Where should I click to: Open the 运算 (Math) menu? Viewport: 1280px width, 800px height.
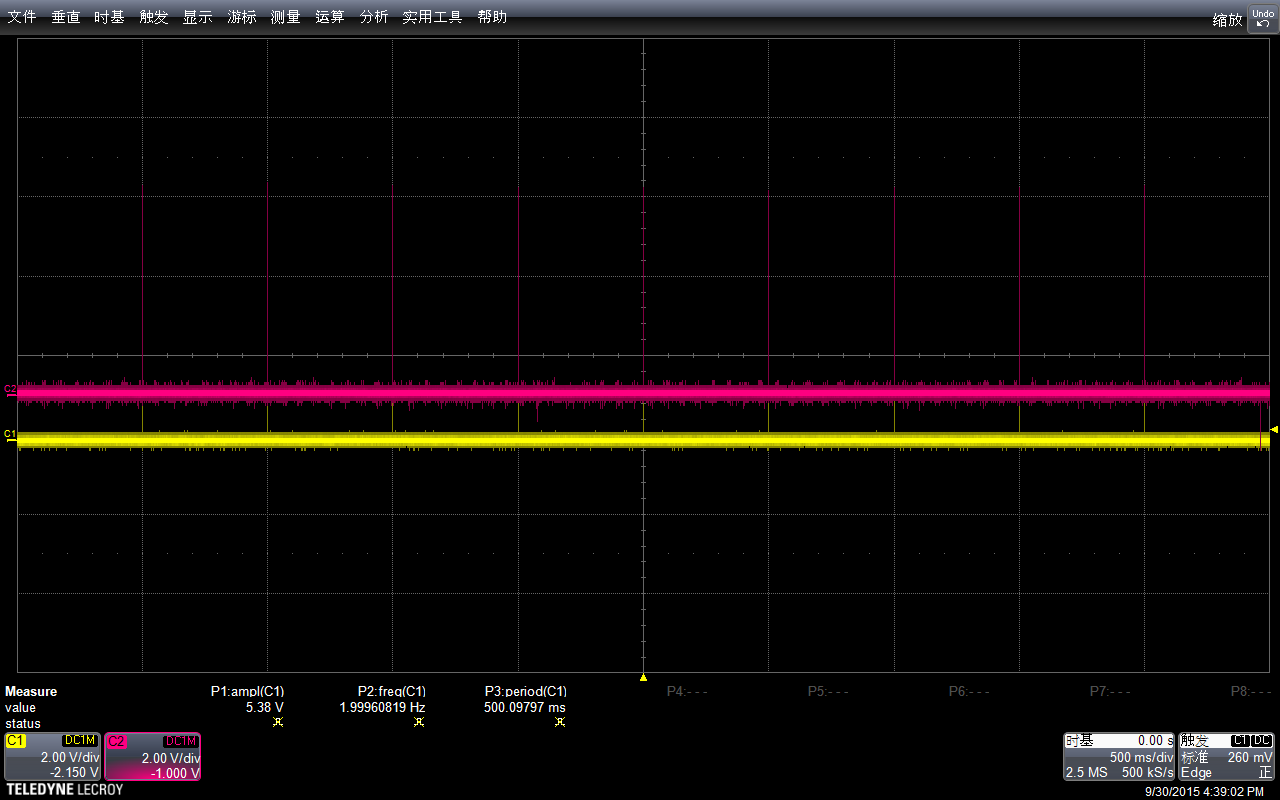329,17
